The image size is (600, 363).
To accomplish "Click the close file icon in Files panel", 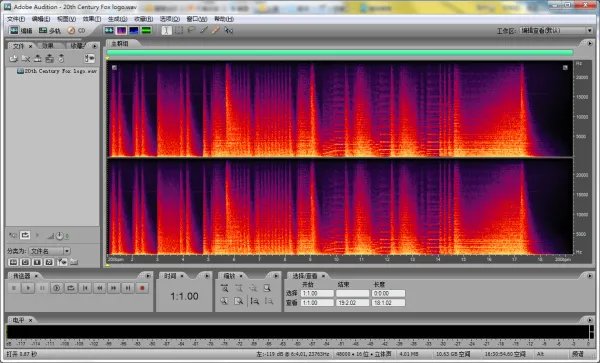I will click(26, 58).
